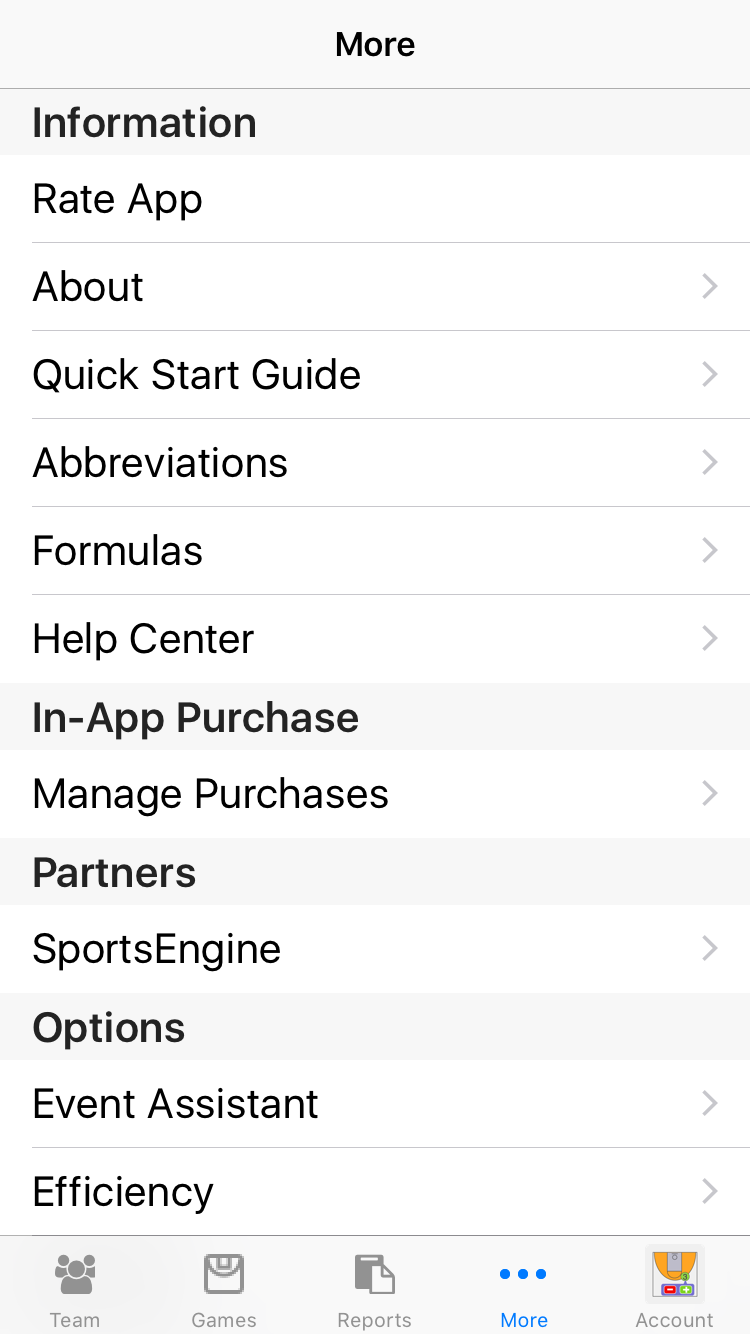750x1334 pixels.
Task: Open the Team tab icon
Action: (75, 1275)
